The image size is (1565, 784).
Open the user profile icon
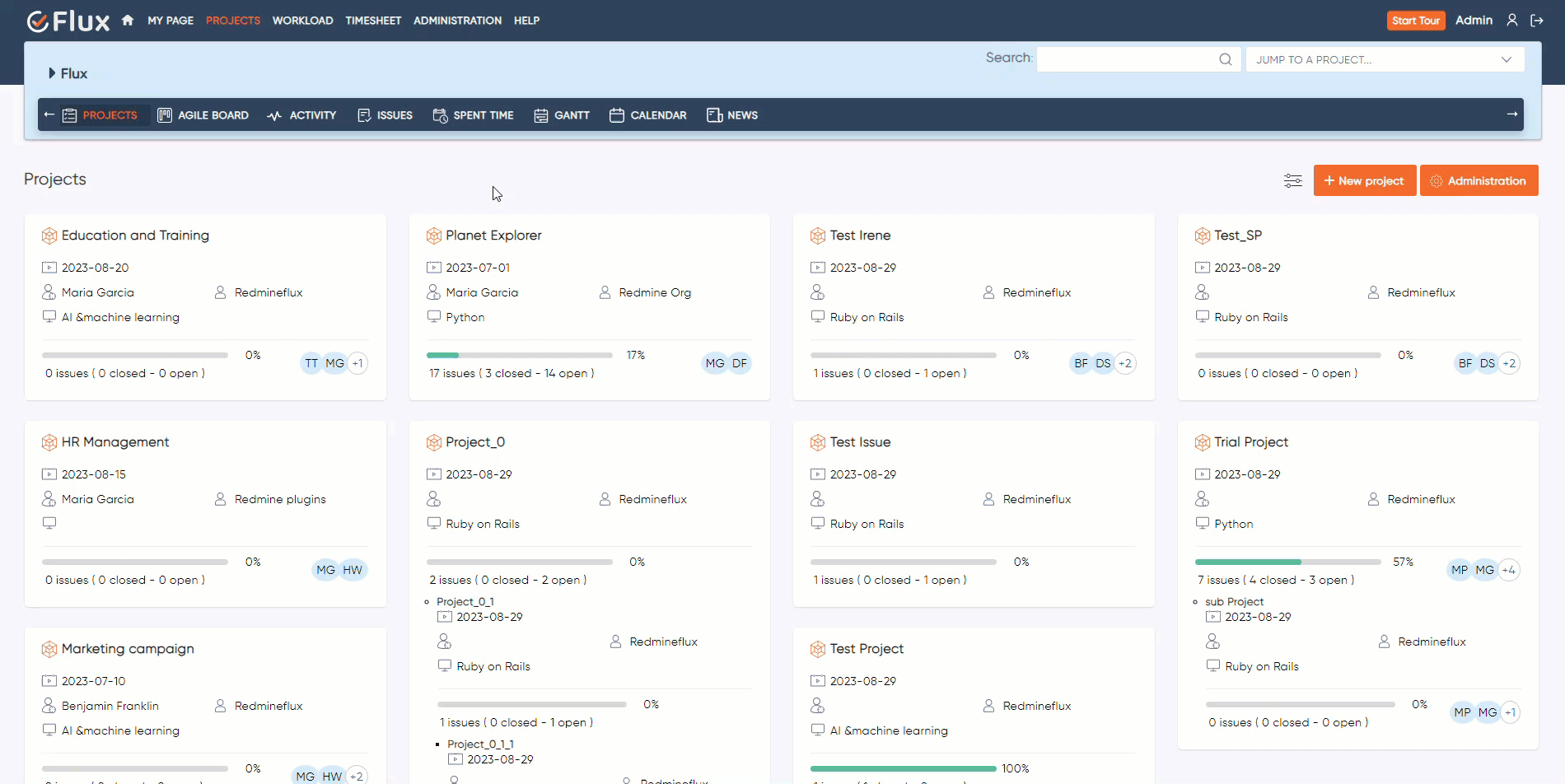1512,21
